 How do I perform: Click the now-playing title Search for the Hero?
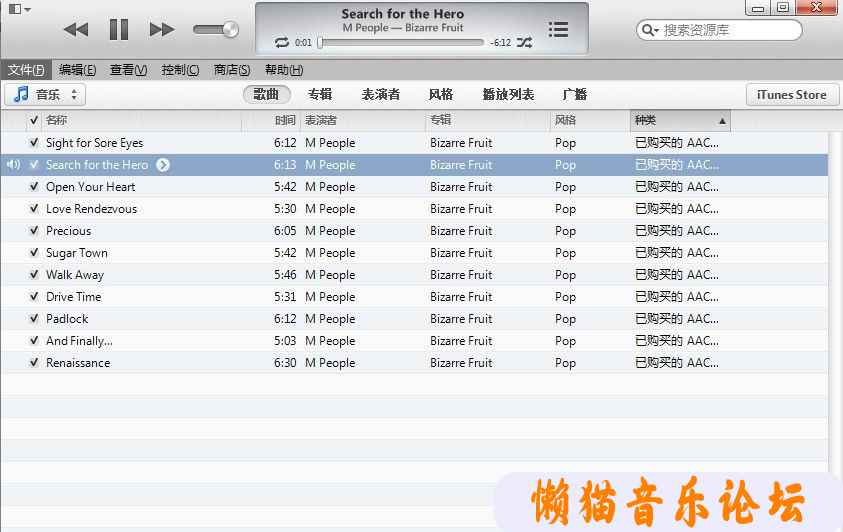[403, 14]
